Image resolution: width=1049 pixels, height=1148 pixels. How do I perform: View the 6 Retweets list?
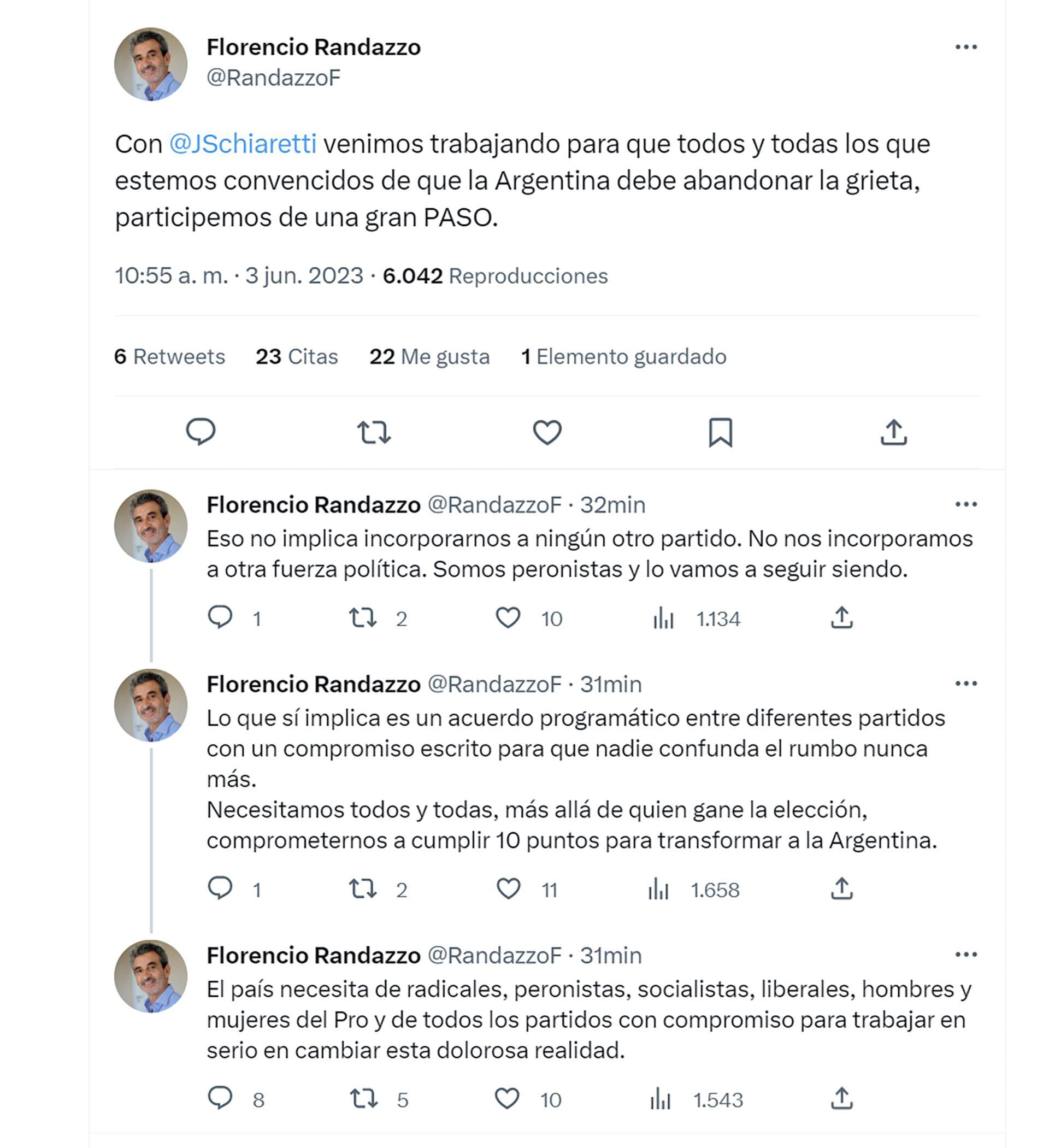tap(170, 356)
